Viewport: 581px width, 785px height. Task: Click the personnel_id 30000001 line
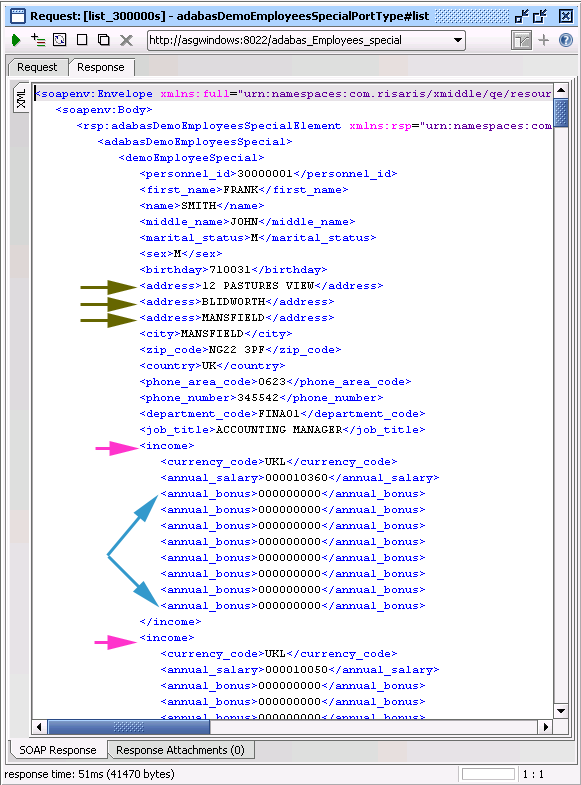pyautogui.click(x=268, y=174)
